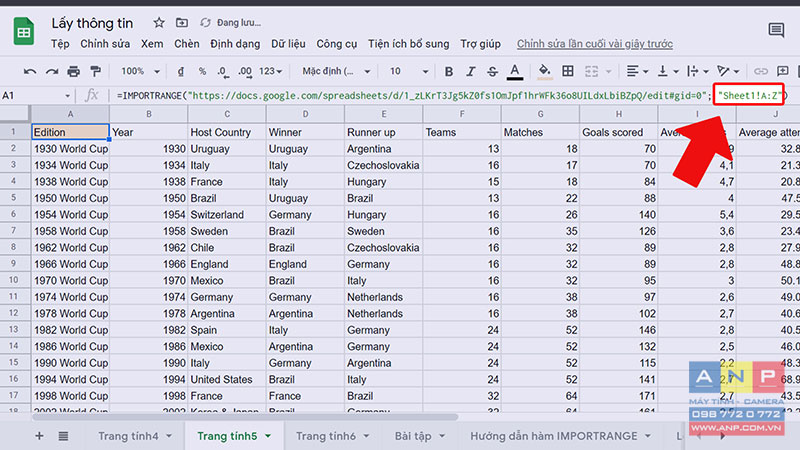
Task: Add a new sheet with plus icon
Action: 39,436
